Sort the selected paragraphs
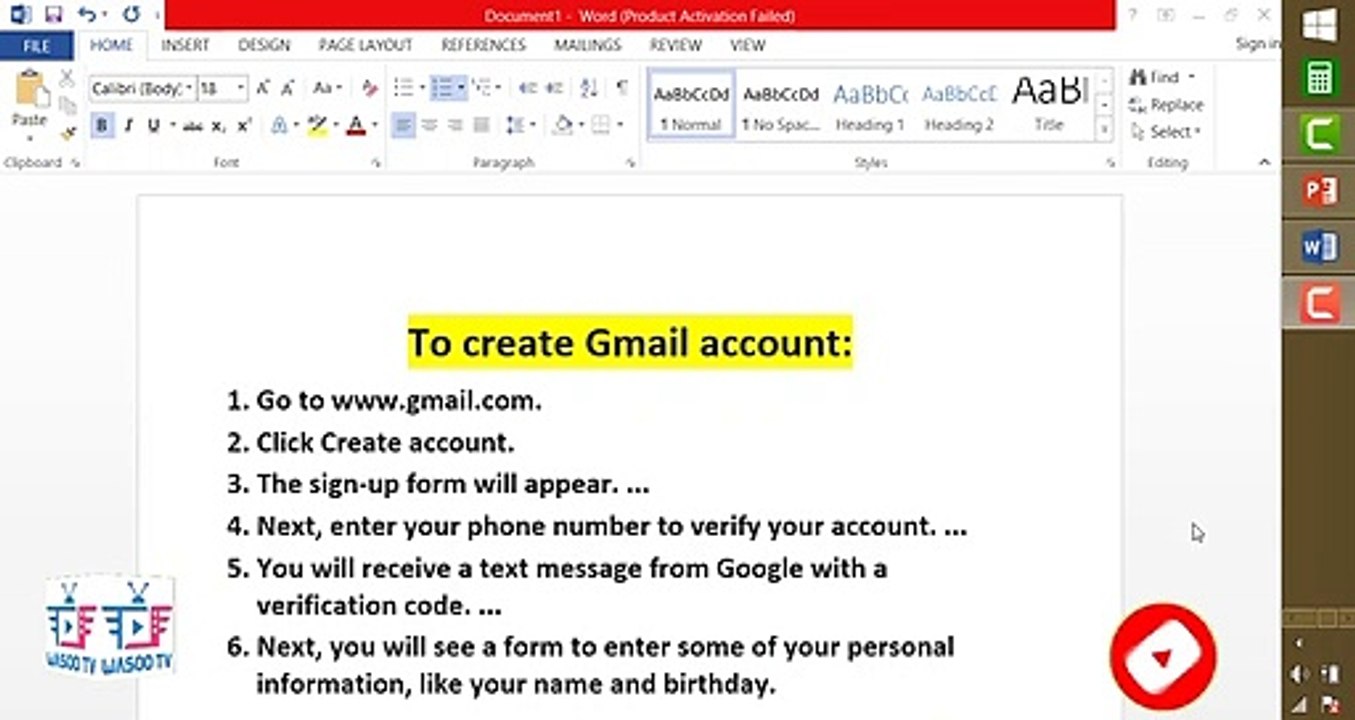The width and height of the screenshot is (1355, 720). click(589, 88)
